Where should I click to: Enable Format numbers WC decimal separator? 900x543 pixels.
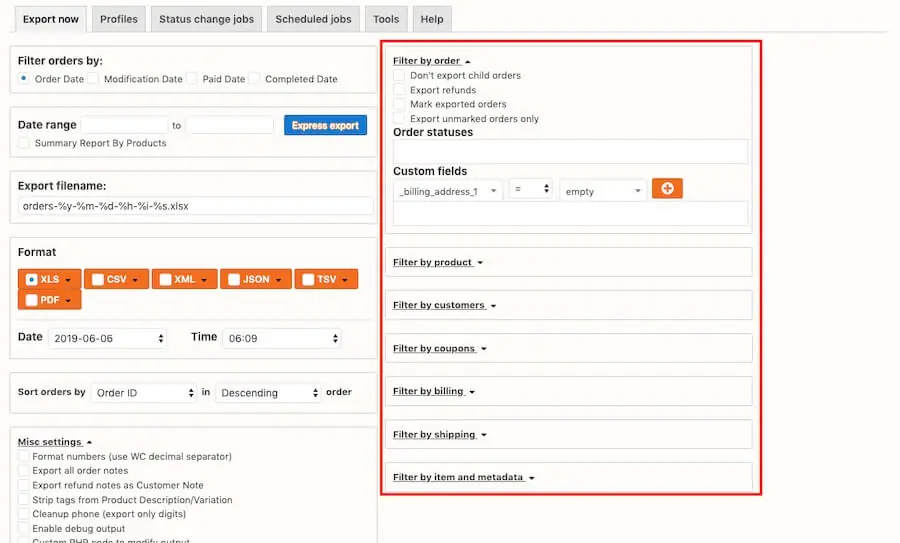[24, 456]
